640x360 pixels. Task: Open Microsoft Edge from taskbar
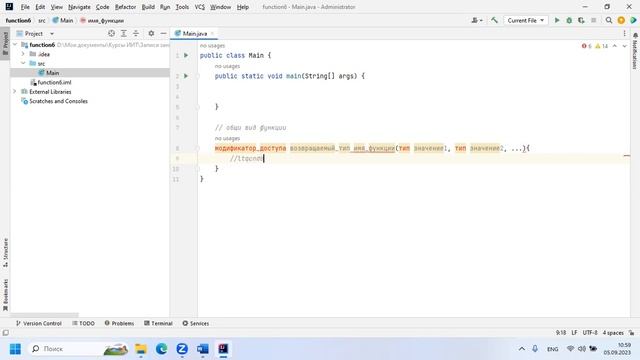pyautogui.click(x=162, y=349)
